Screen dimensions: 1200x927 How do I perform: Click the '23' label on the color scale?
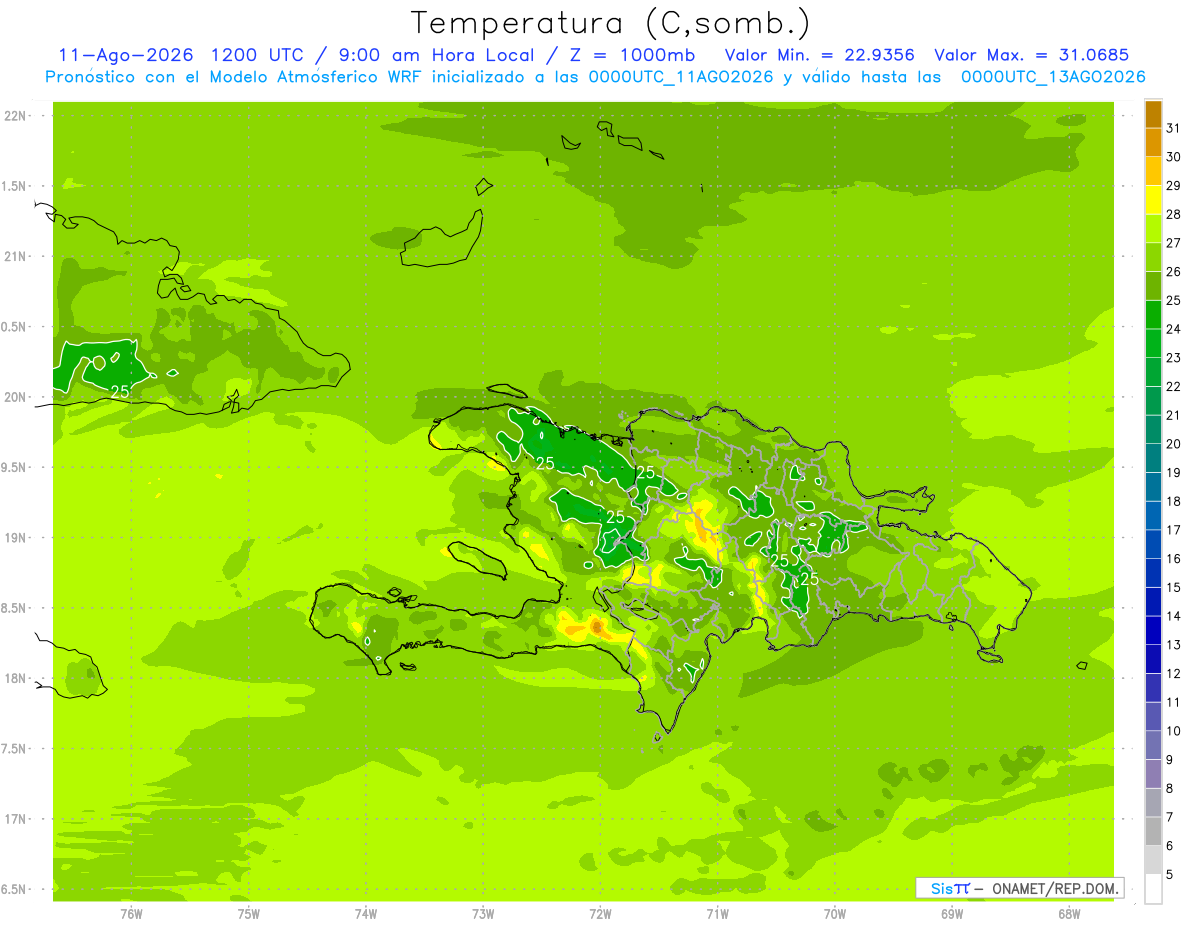tap(1173, 357)
